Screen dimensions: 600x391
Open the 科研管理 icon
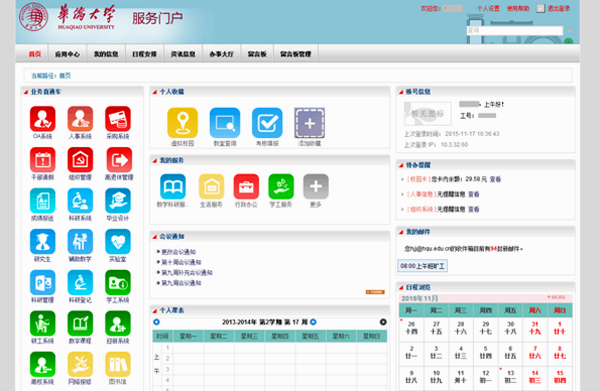point(42,283)
